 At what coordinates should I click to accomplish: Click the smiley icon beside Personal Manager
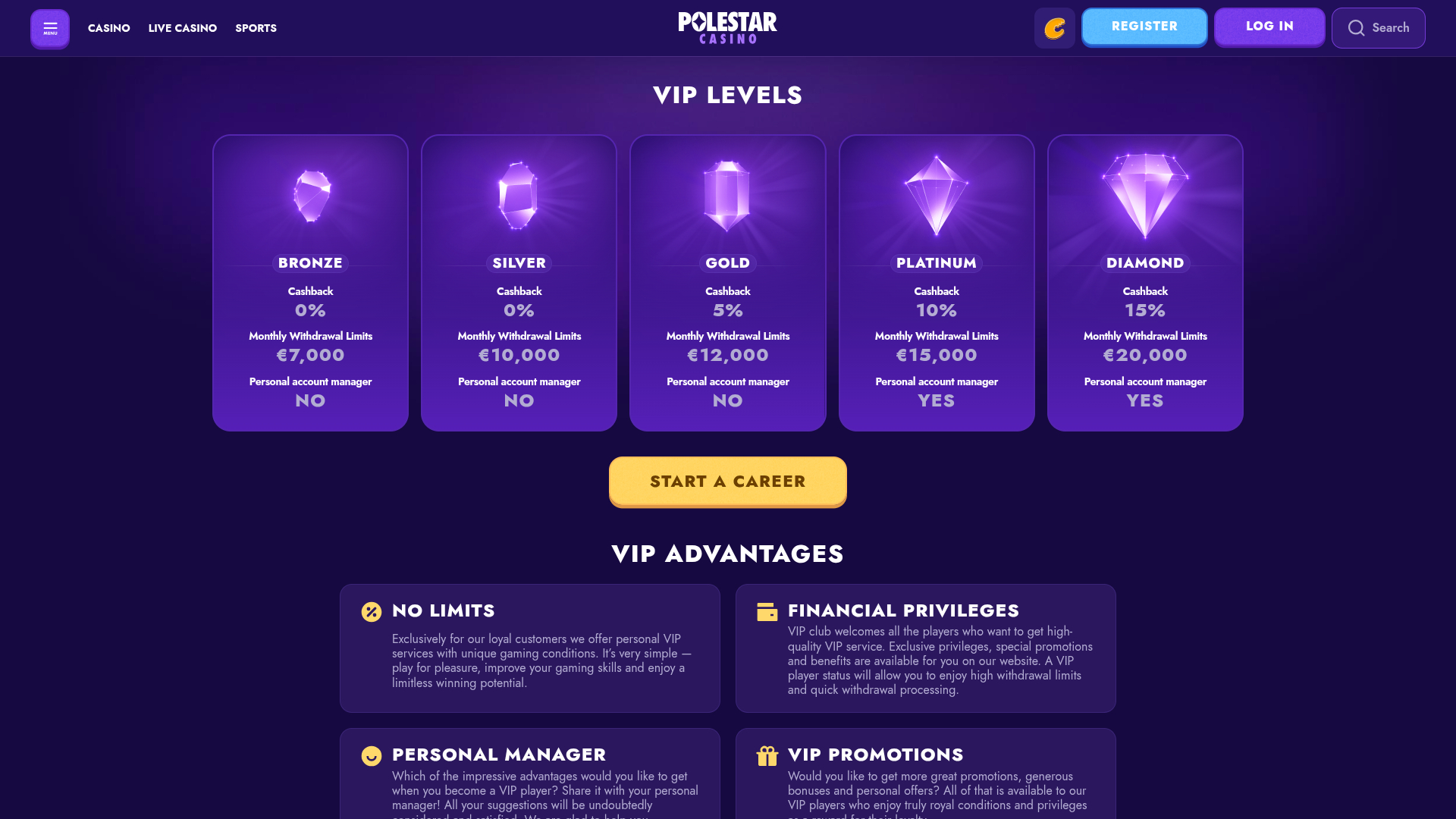tap(371, 755)
